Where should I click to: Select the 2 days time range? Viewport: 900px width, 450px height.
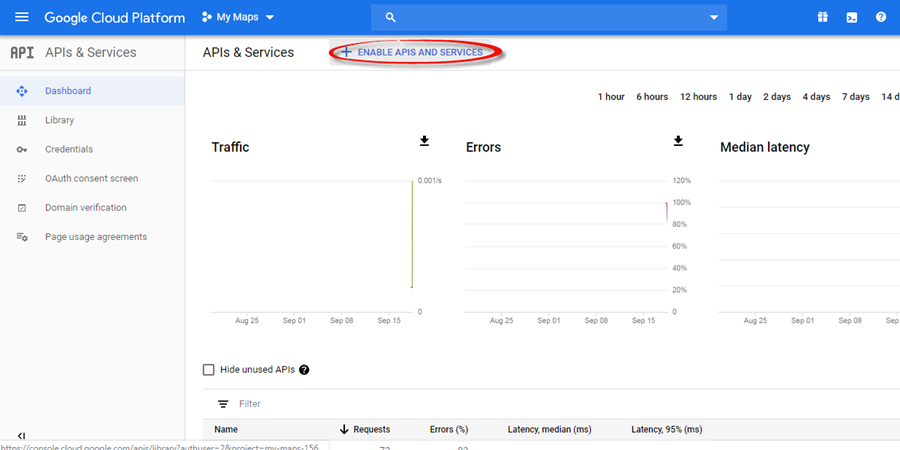pos(777,97)
